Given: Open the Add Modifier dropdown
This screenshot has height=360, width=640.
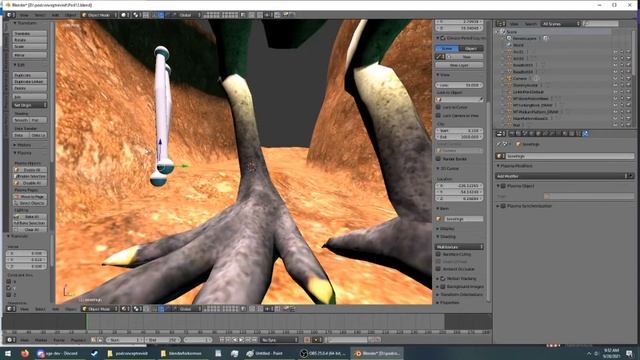Looking at the screenshot, I should point(565,176).
